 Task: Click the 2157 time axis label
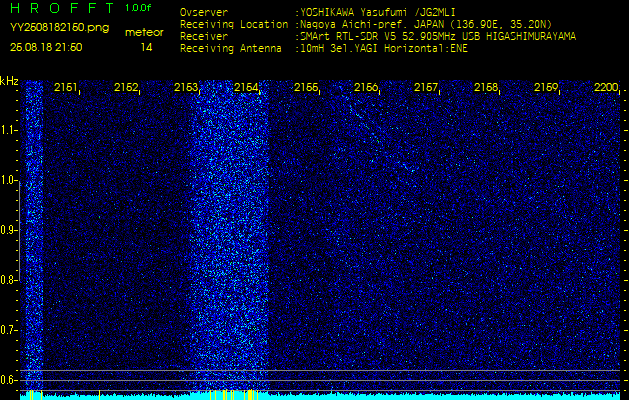pos(426,87)
